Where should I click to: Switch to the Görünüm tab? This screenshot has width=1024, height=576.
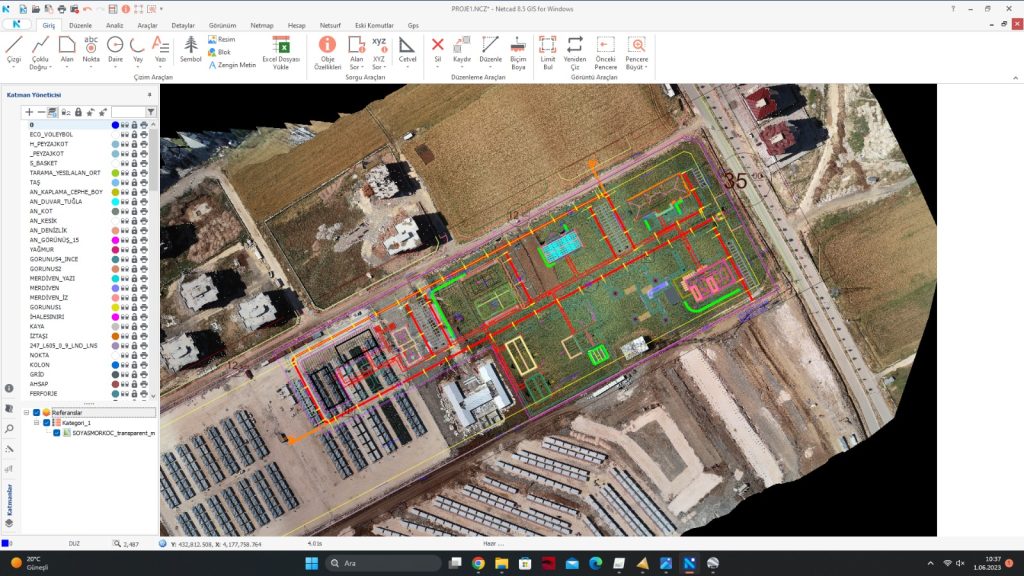pyautogui.click(x=222, y=25)
